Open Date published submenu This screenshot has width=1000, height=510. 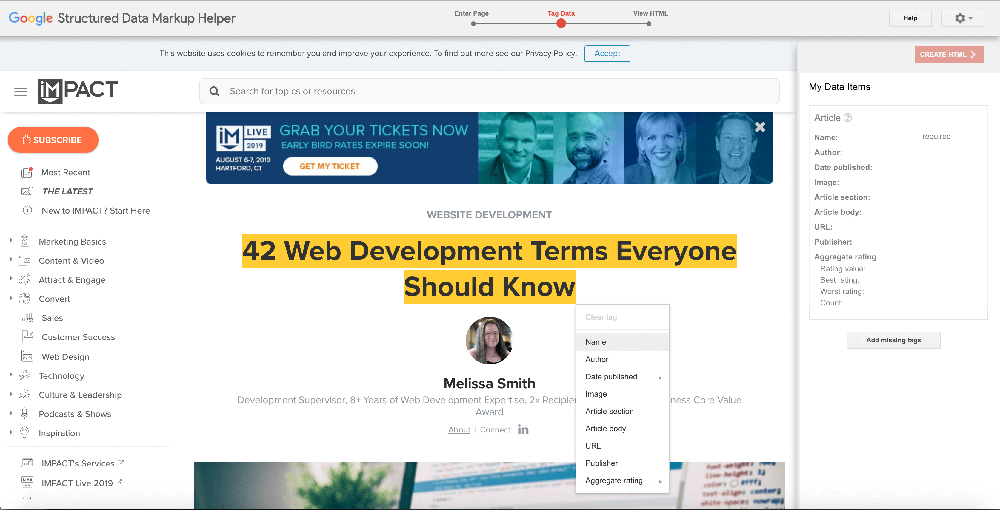(622, 377)
